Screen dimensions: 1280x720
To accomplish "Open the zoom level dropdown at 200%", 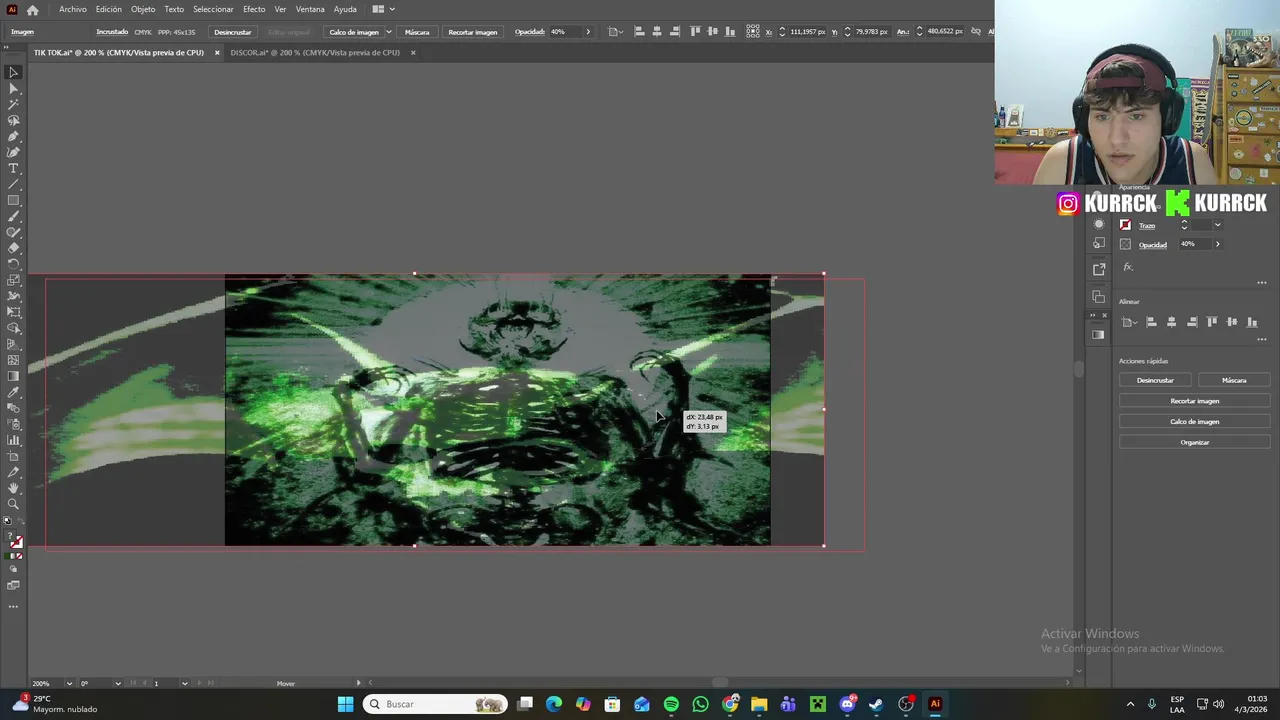I will pos(69,683).
